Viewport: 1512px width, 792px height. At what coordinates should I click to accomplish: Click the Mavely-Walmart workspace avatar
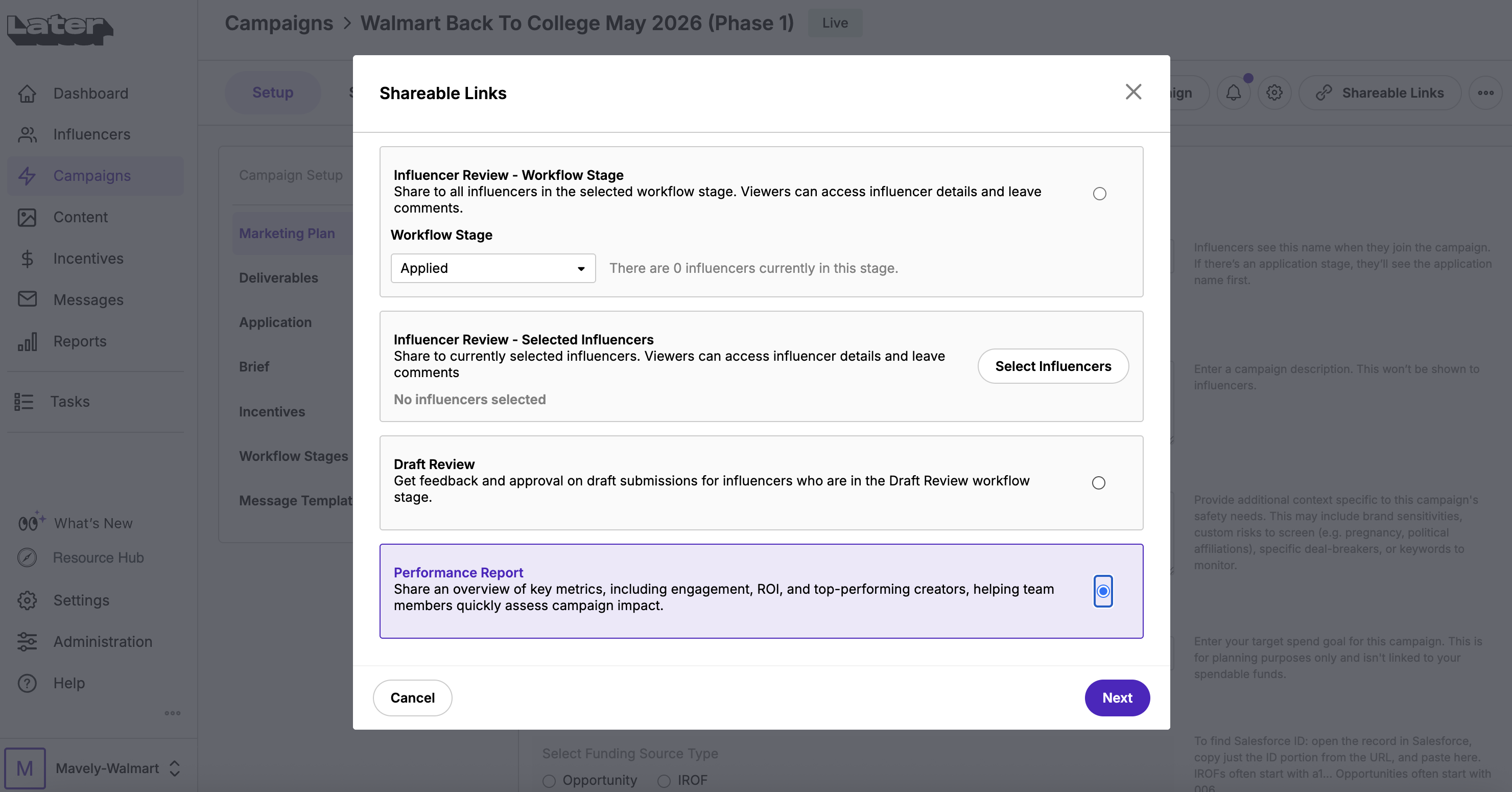tap(25, 768)
